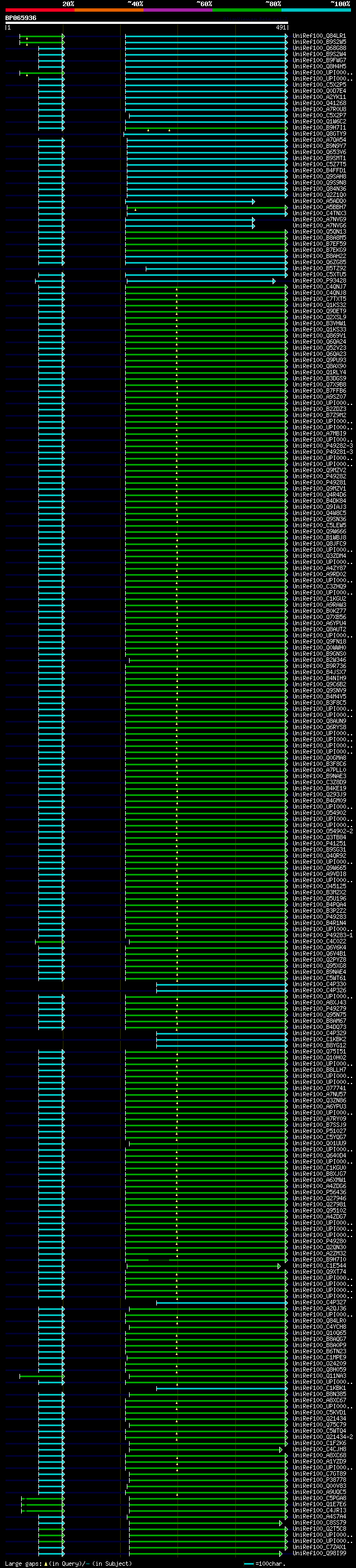Click the query name BP065936
This screenshot has width=356, height=1568.
(21, 18)
